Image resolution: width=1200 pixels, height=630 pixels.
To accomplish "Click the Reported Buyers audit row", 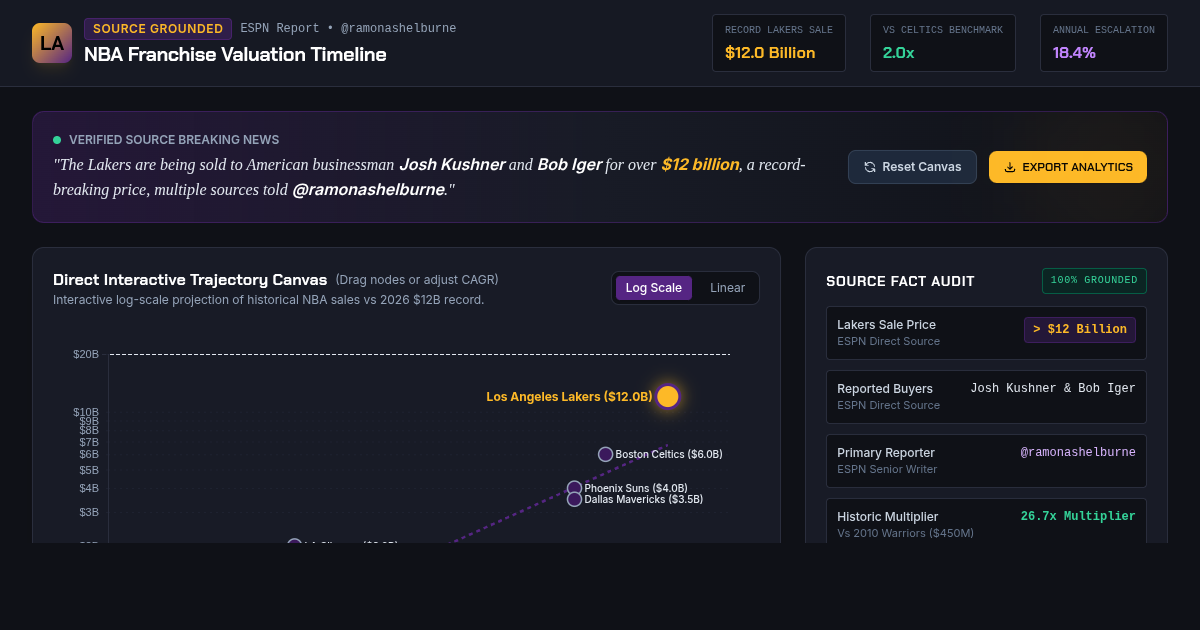I will tap(986, 397).
